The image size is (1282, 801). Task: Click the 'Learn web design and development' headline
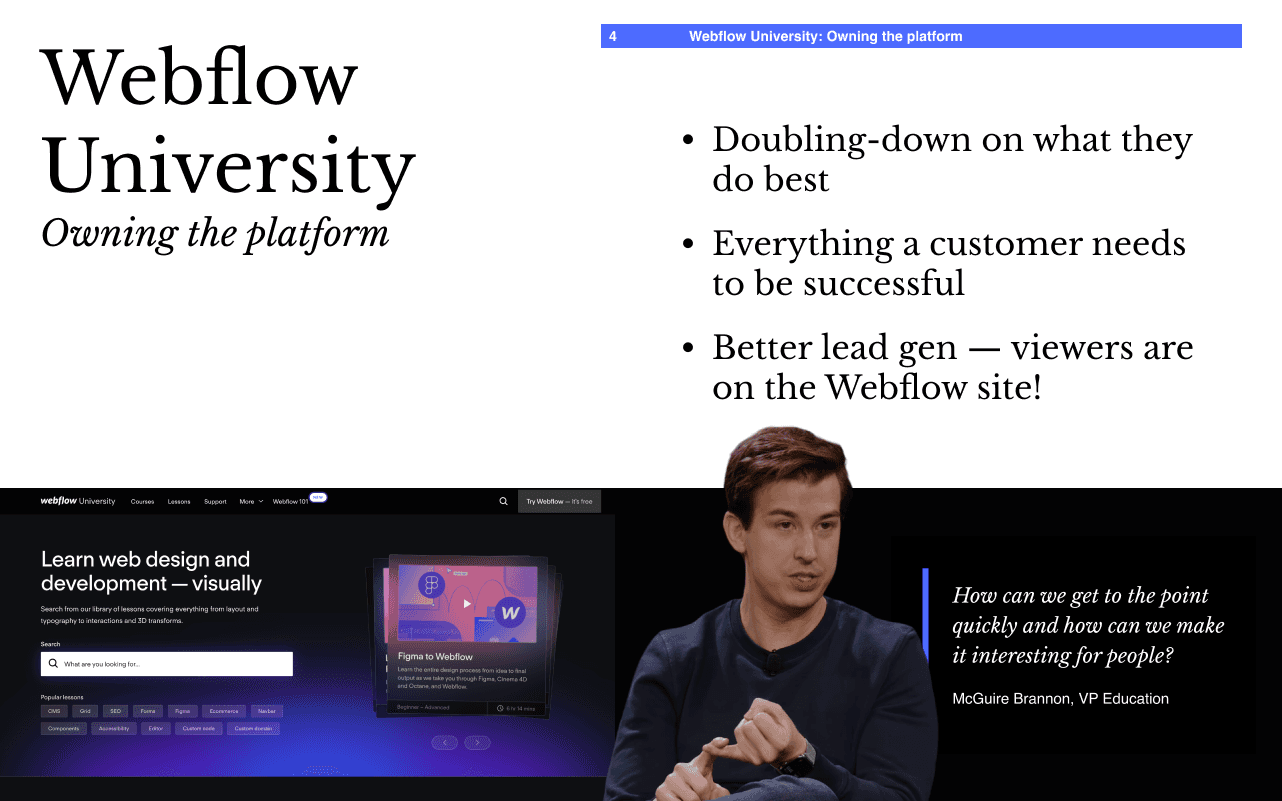pos(151,571)
